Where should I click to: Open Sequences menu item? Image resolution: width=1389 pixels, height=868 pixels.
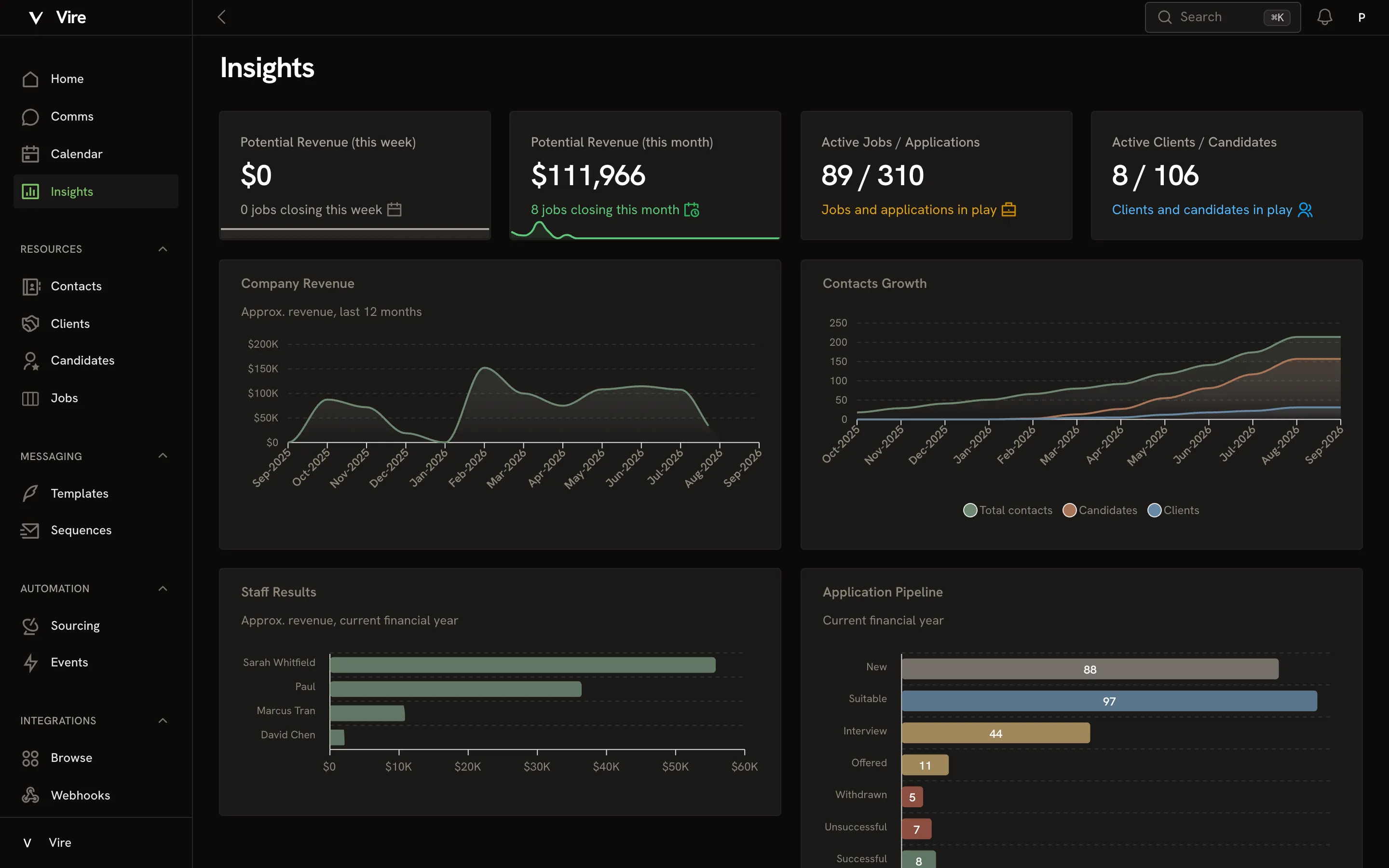[x=96, y=530]
